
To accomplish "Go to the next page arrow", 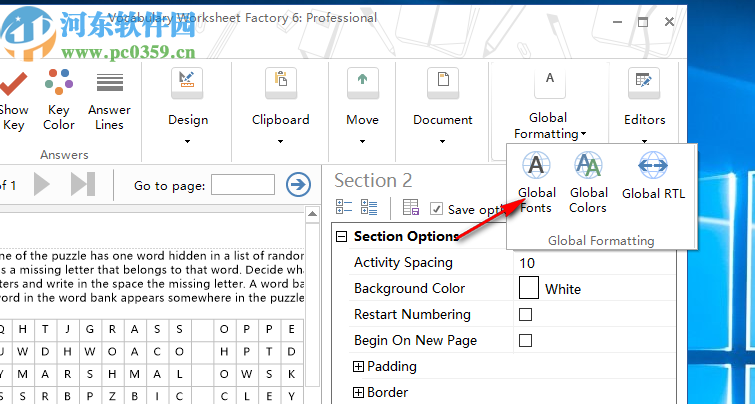I will pos(42,184).
